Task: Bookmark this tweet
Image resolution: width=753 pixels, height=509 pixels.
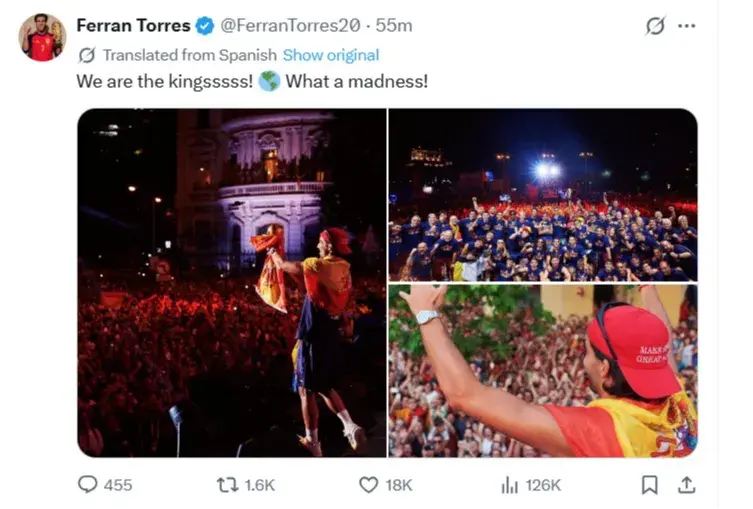Action: [x=650, y=485]
